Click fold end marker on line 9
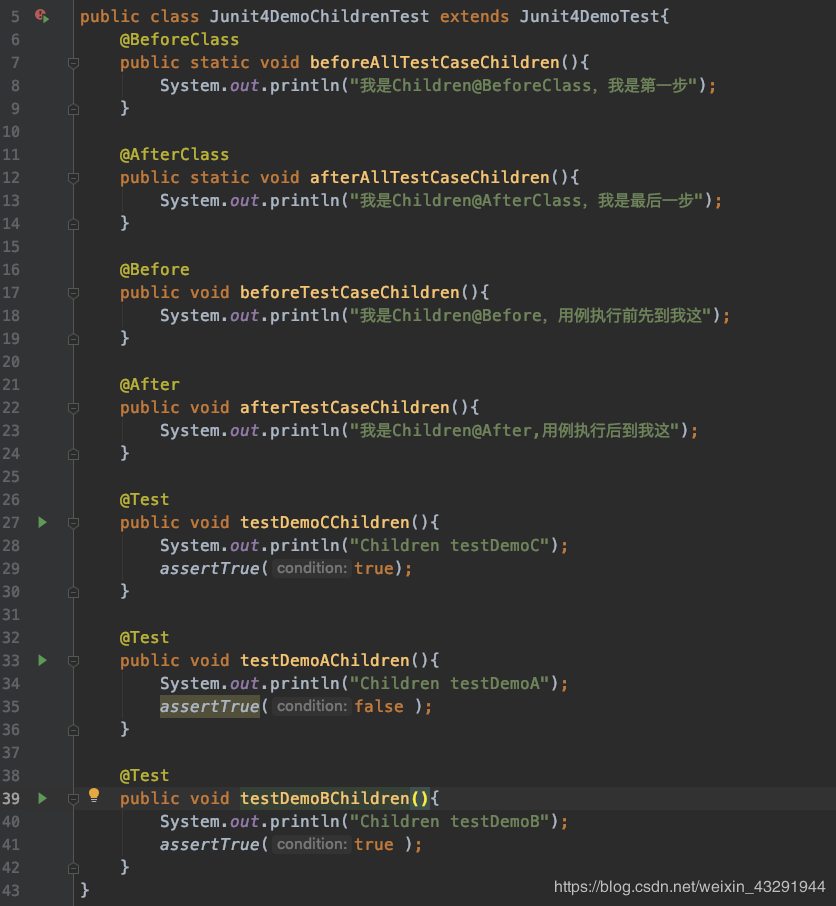The image size is (836, 906). [73, 109]
